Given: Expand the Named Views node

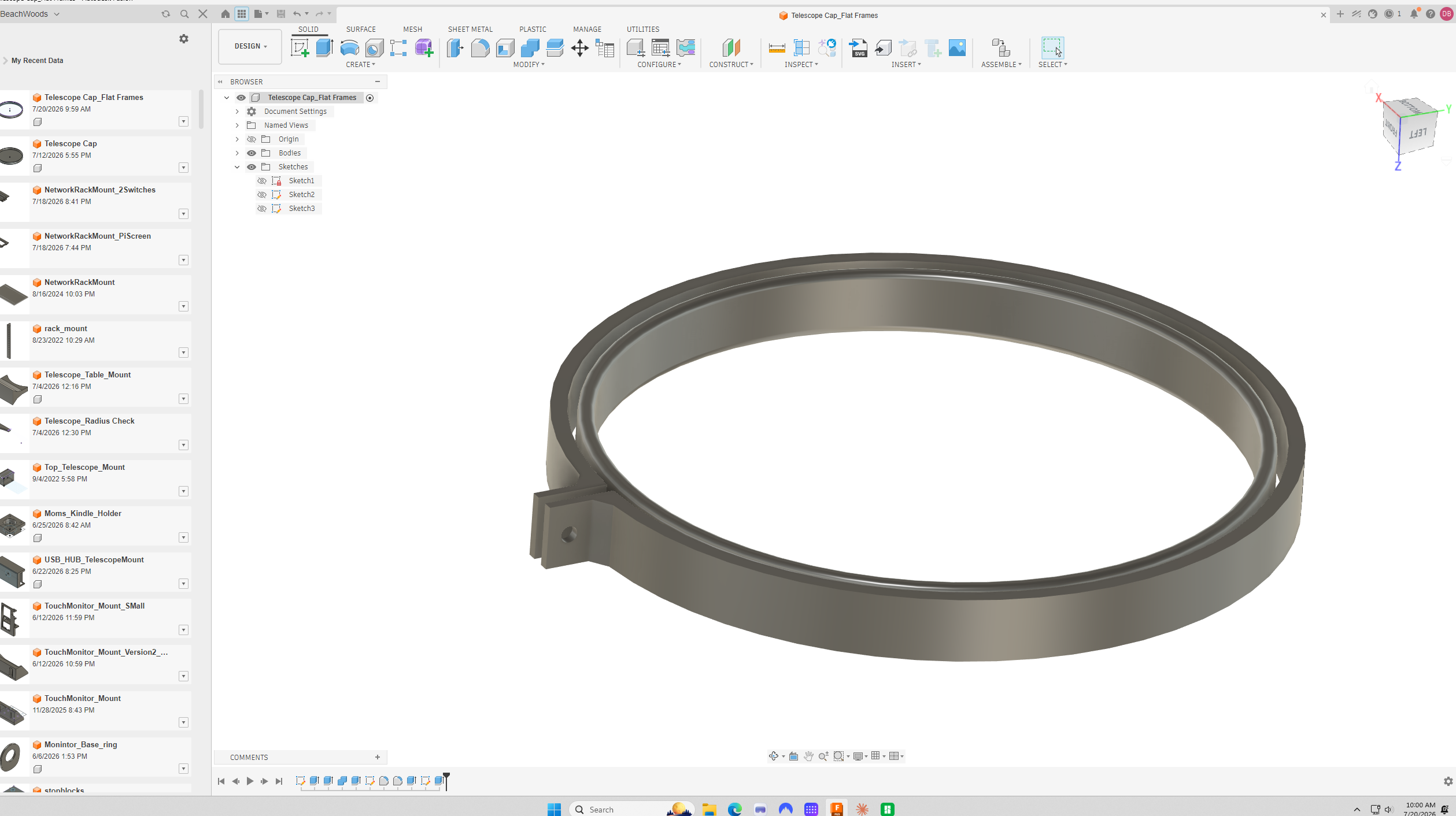Looking at the screenshot, I should click(x=237, y=125).
